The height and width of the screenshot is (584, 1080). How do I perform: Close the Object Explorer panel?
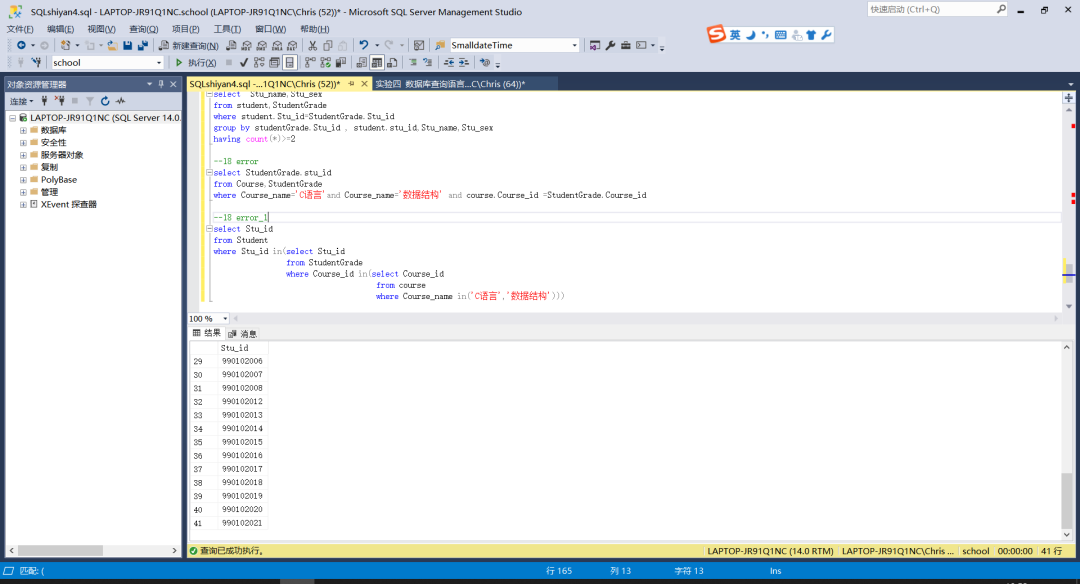coord(174,84)
